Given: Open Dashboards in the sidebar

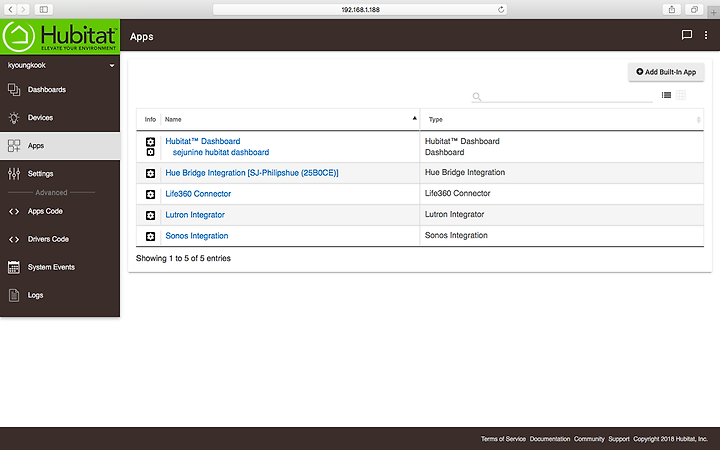Looking at the screenshot, I should (60, 90).
